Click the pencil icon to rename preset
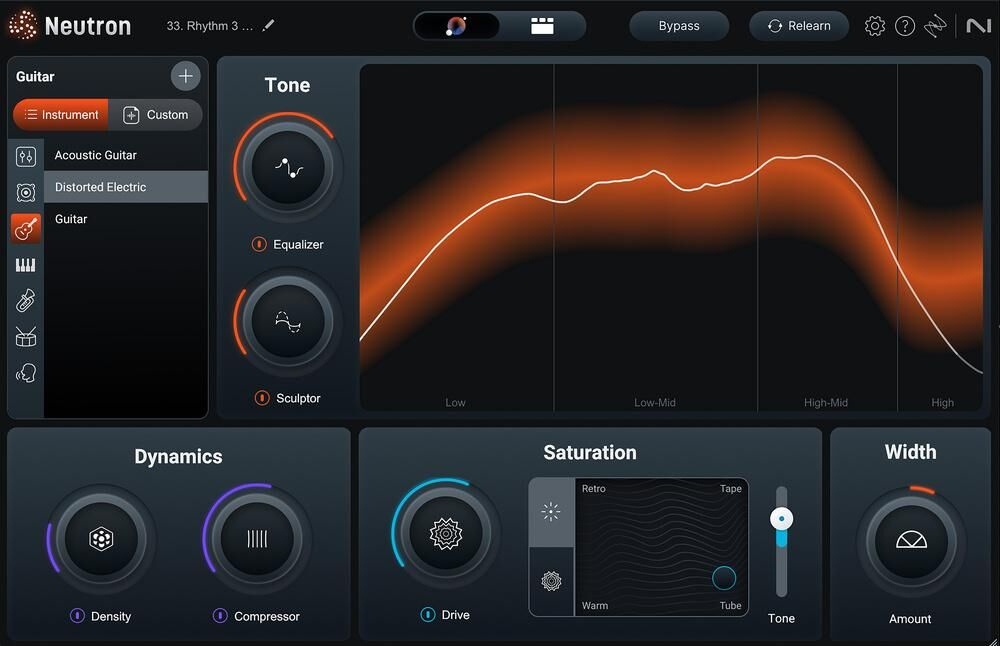1000x646 pixels. pyautogui.click(x=268, y=26)
